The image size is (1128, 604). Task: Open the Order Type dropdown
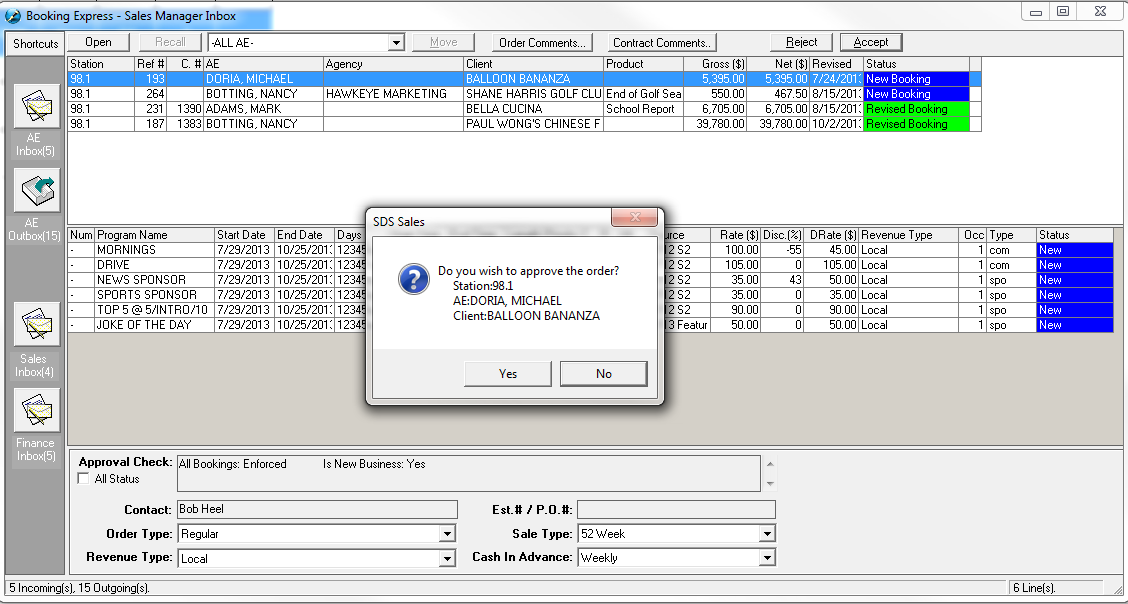pyautogui.click(x=447, y=534)
